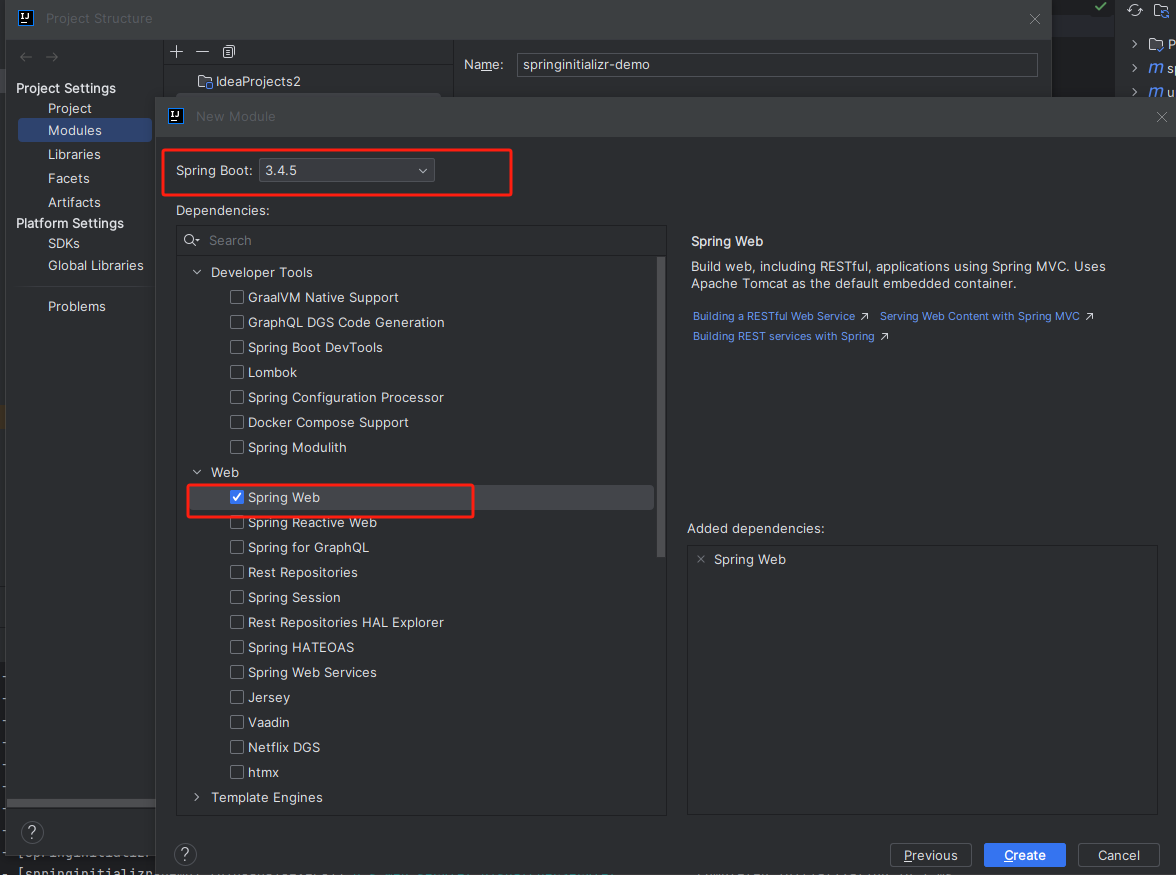The height and width of the screenshot is (875, 1176).
Task: Check GraalVM Native Support
Action: pos(237,297)
